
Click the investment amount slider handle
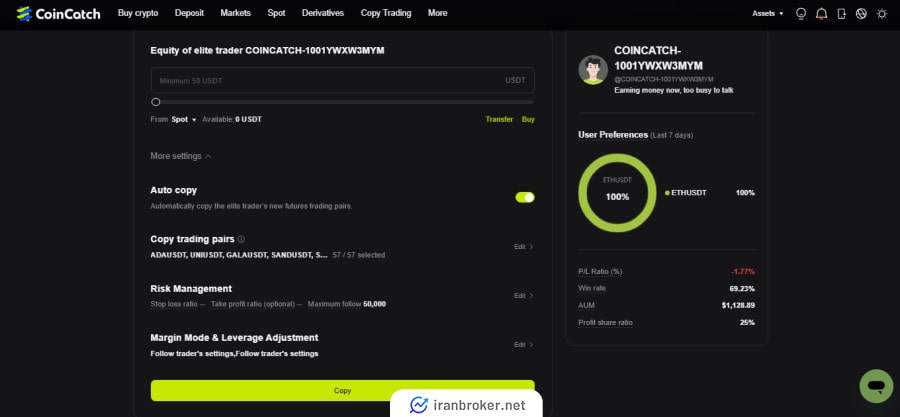(x=156, y=102)
